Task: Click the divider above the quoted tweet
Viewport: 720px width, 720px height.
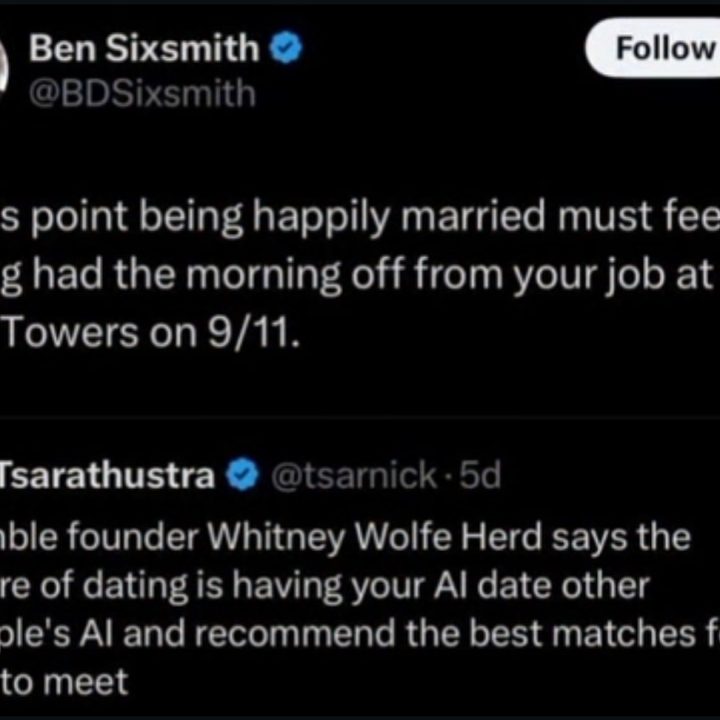Action: pos(360,417)
